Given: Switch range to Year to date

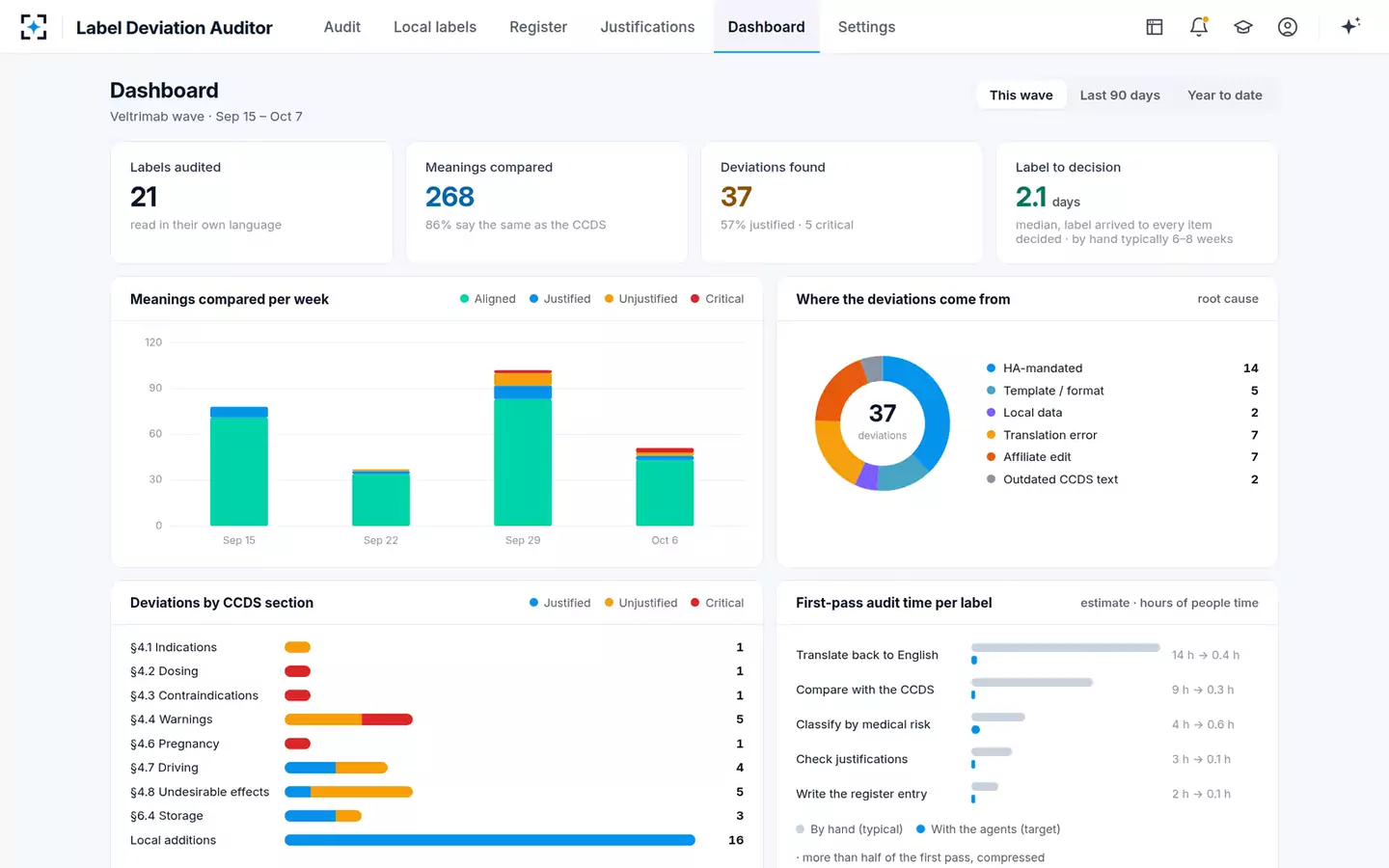Looking at the screenshot, I should [1225, 95].
